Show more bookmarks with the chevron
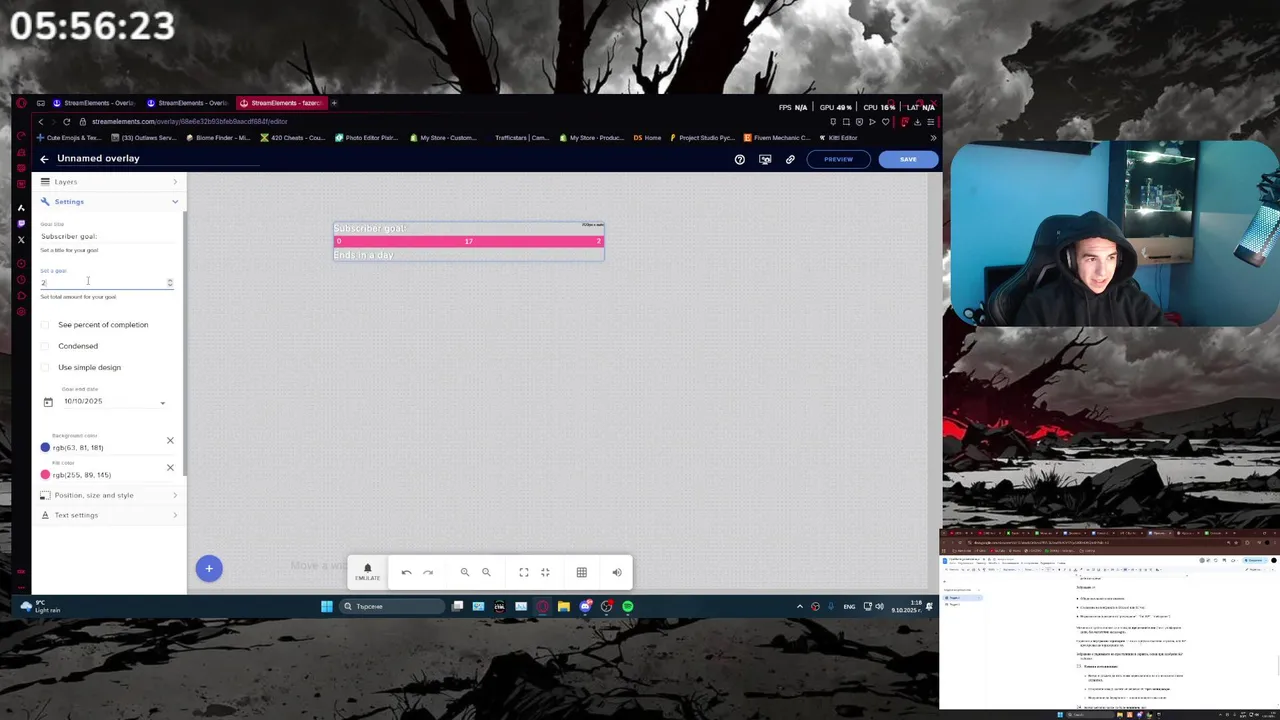 tap(932, 138)
